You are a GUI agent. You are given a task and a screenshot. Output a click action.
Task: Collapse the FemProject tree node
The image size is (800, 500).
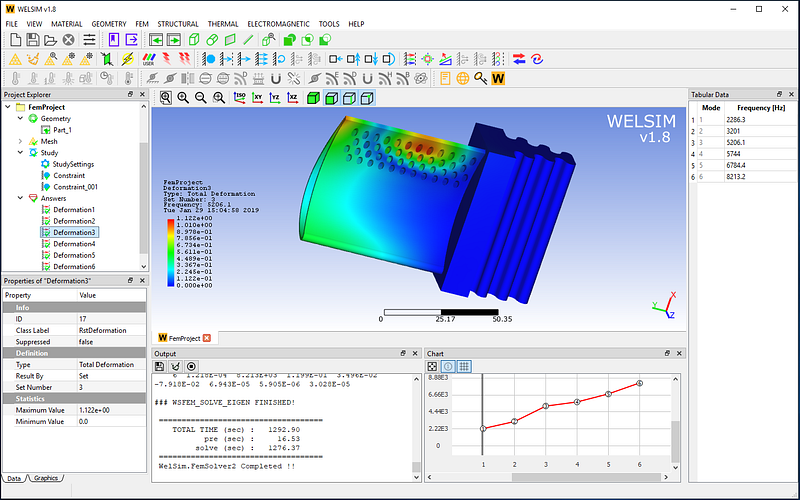[8, 107]
